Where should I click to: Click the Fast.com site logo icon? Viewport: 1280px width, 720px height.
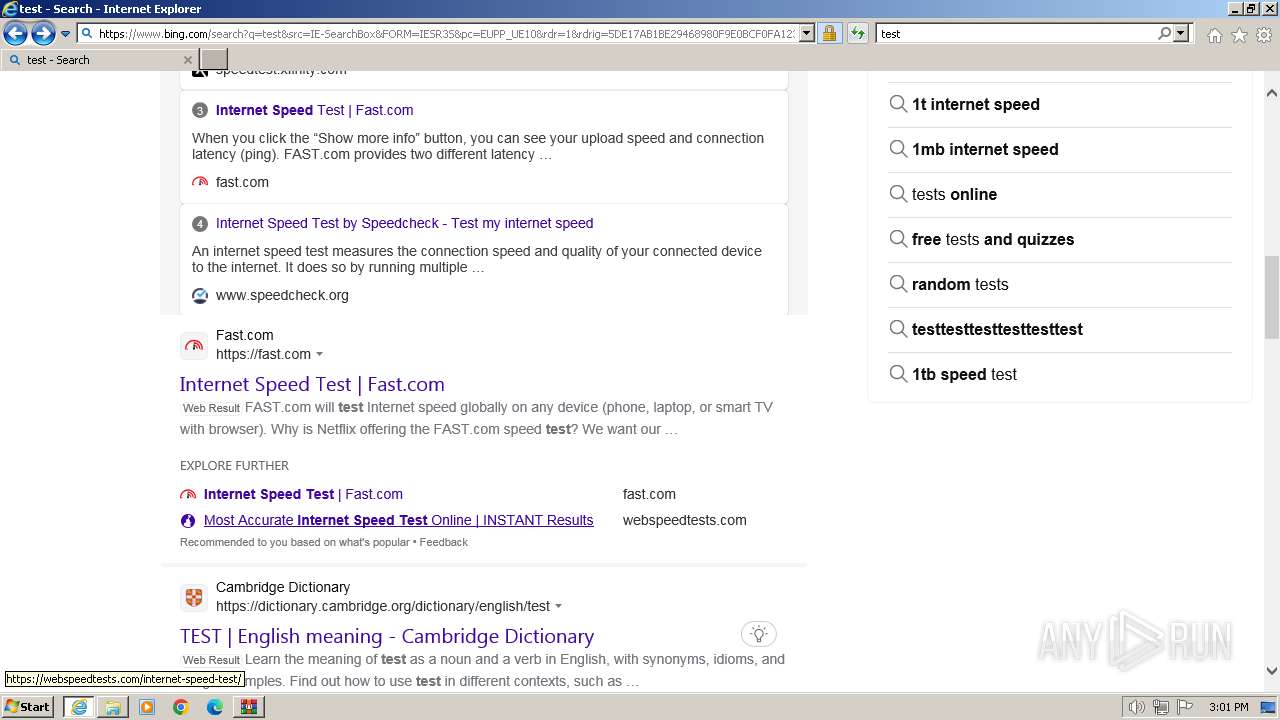pos(194,346)
